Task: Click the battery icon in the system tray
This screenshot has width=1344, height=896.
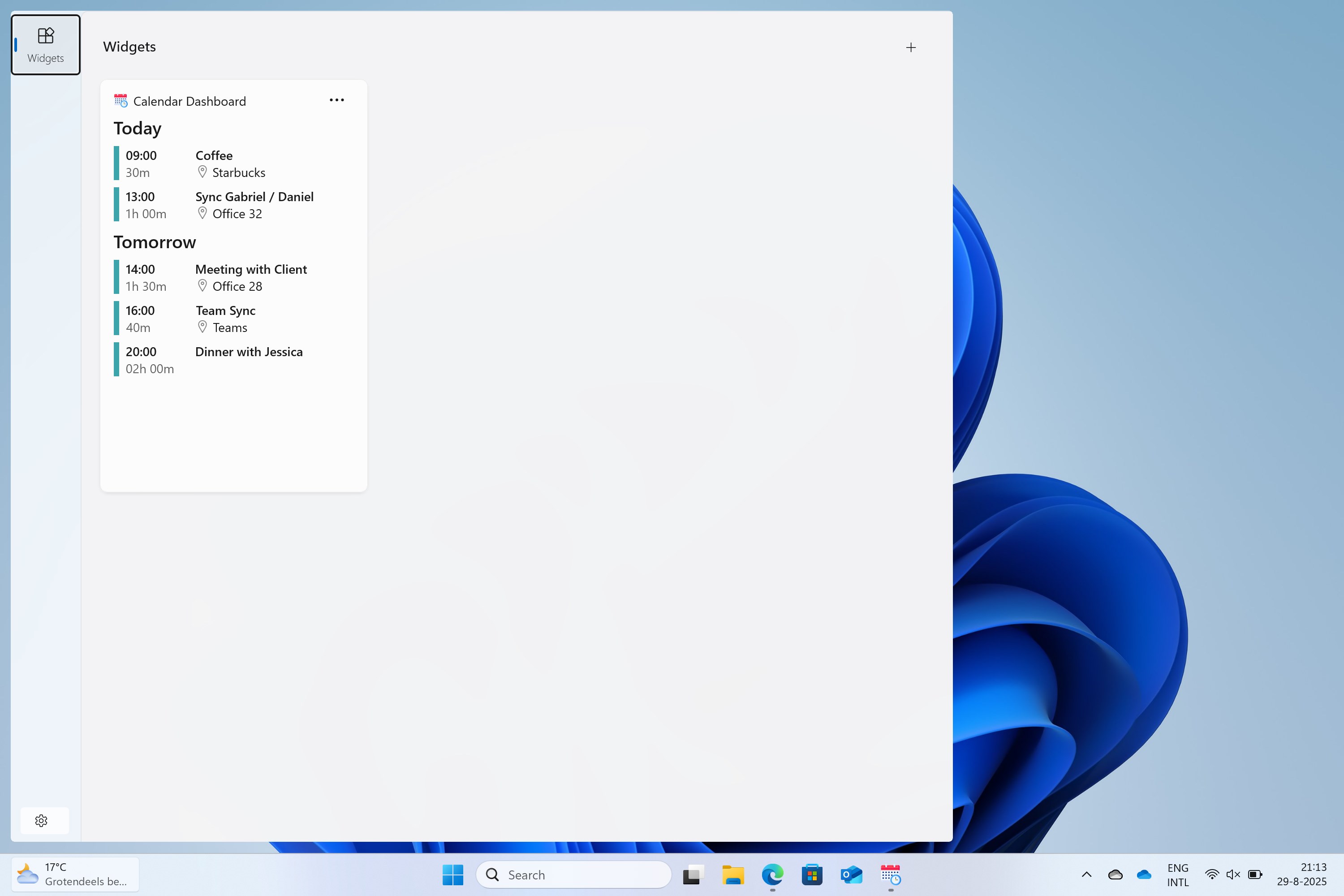Action: pos(1254,874)
